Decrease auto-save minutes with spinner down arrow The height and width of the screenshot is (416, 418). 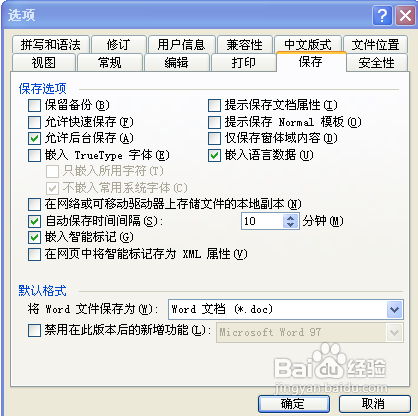point(290,225)
